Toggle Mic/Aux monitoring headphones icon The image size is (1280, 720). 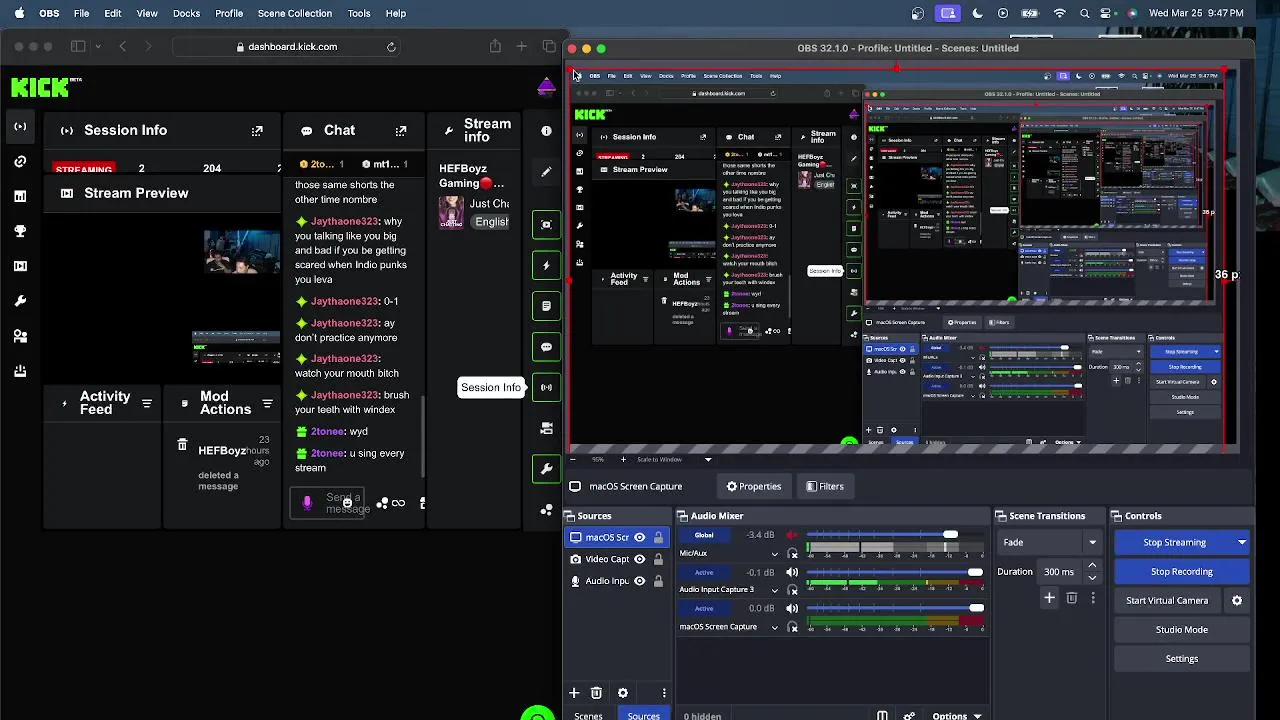coord(793,554)
